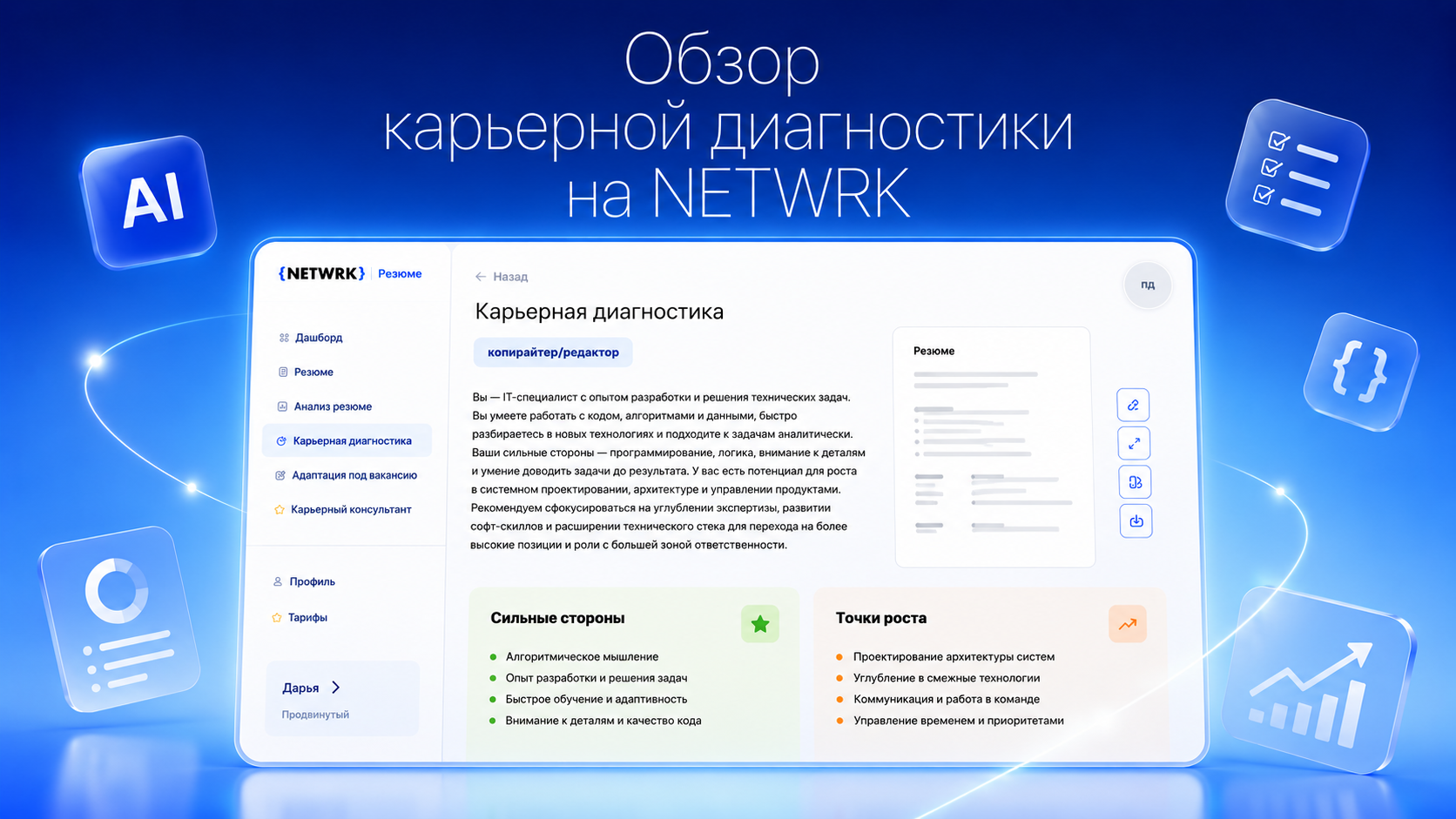Click the star icon beside Карьерный консультант
Image resolution: width=1456 pixels, height=819 pixels.
click(x=280, y=509)
